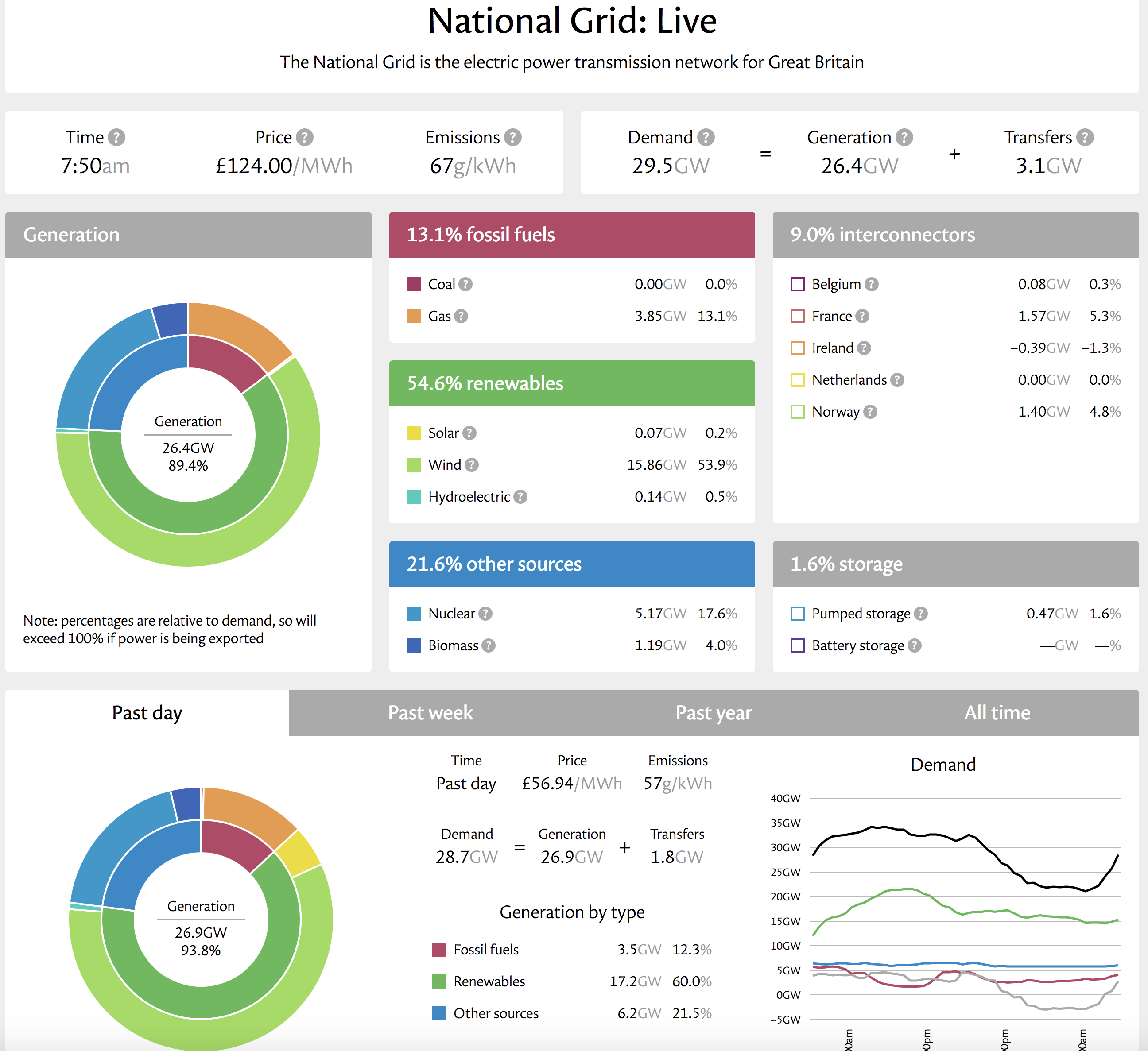Click the 13.1% fossil fuels header
1148x1051 pixels.
click(572, 235)
